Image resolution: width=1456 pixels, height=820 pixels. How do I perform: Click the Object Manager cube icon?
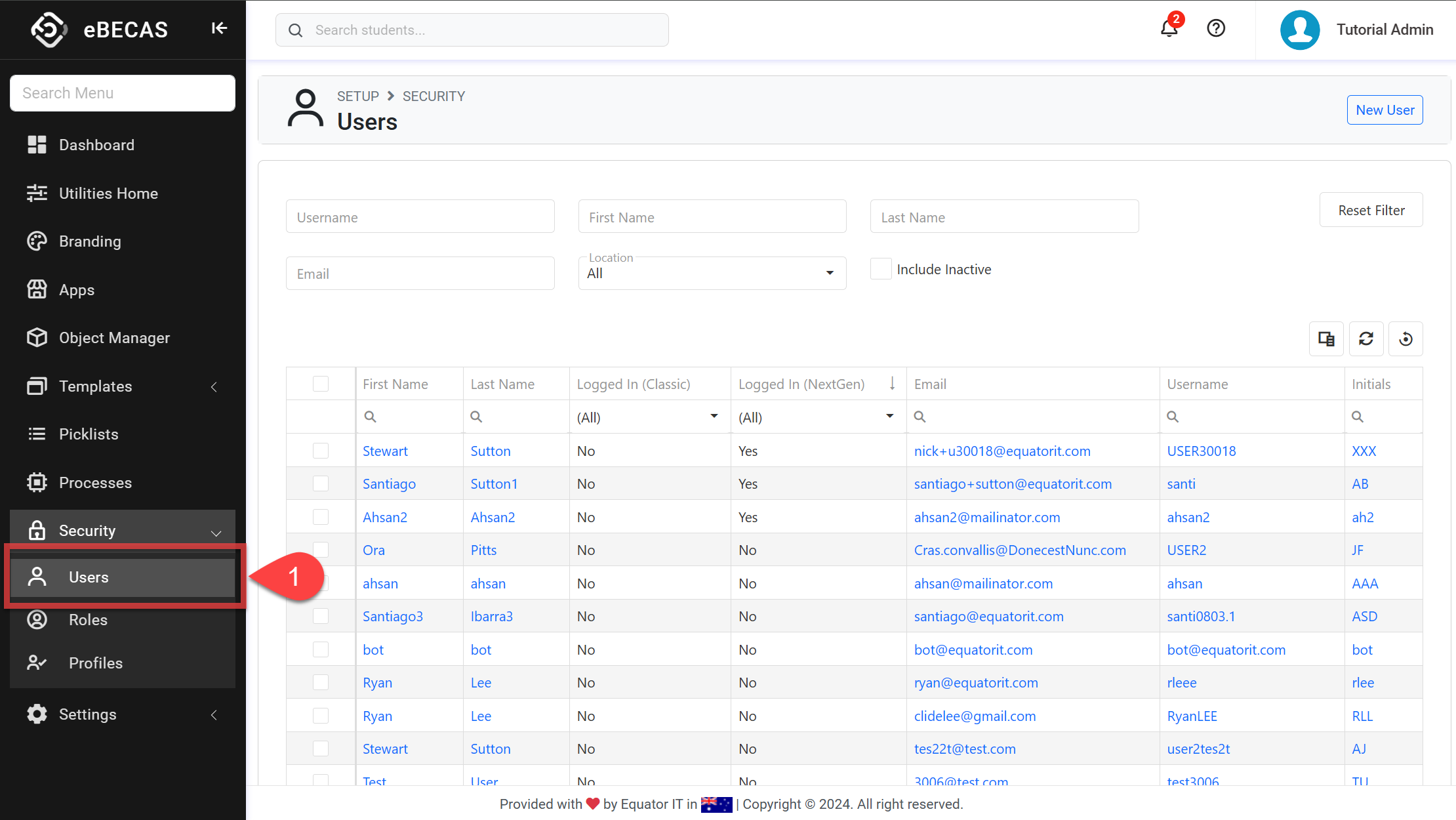click(x=37, y=338)
